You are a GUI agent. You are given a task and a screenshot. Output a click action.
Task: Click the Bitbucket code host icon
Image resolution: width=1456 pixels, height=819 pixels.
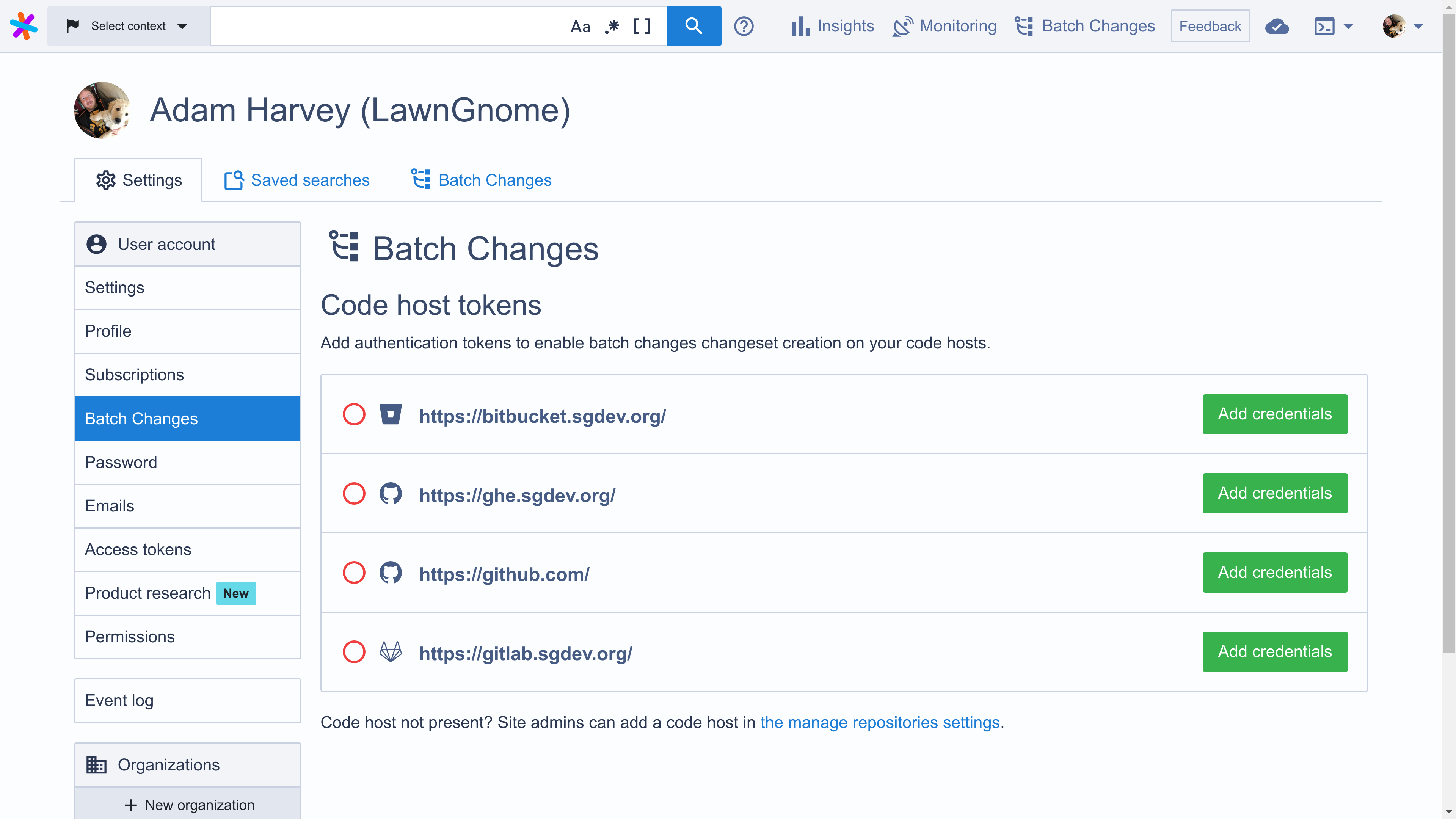[390, 414]
